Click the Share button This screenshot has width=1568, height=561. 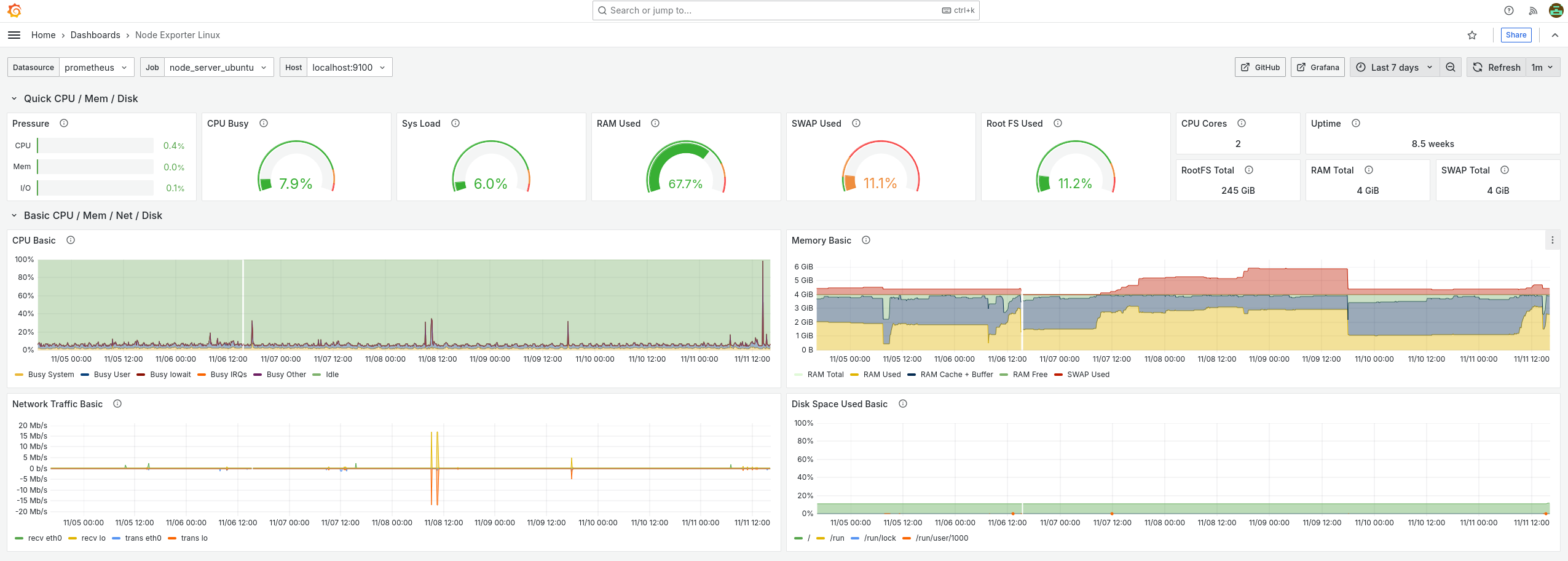pos(1516,35)
